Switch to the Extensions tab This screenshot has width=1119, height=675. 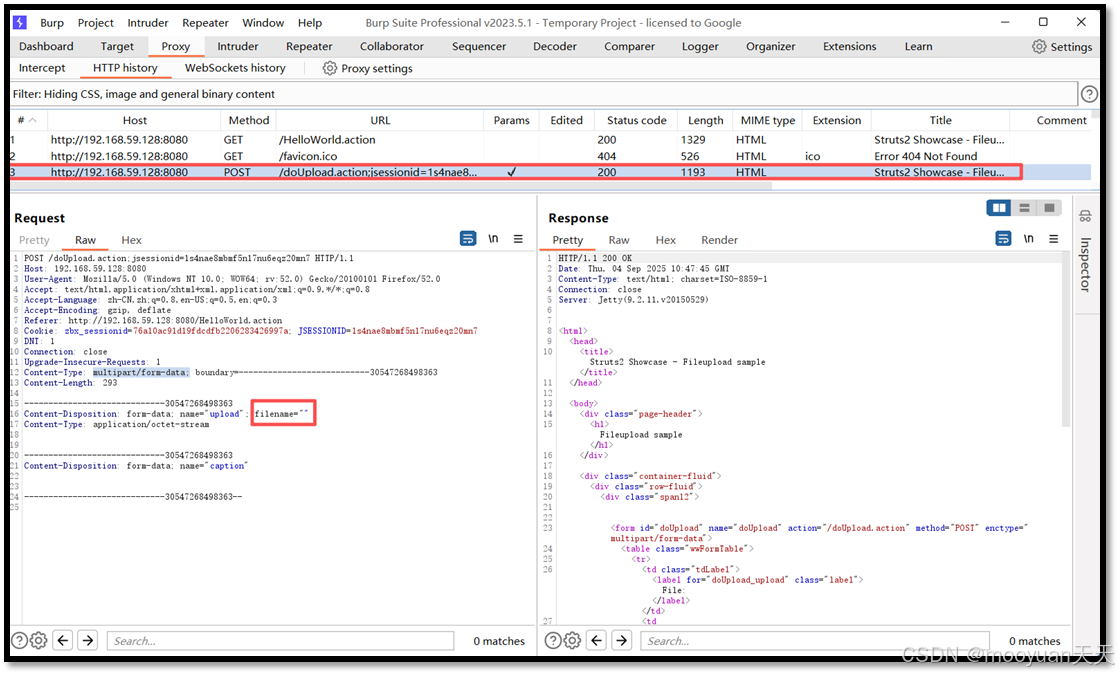849,46
